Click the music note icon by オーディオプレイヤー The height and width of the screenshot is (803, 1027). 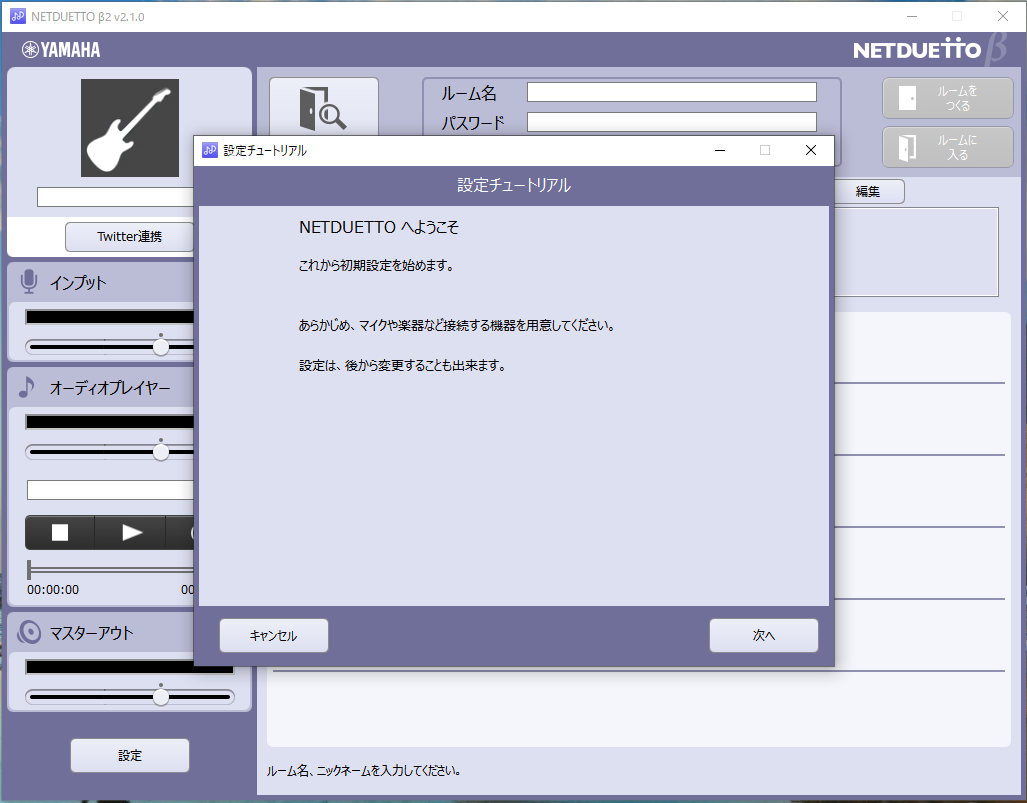[26, 387]
